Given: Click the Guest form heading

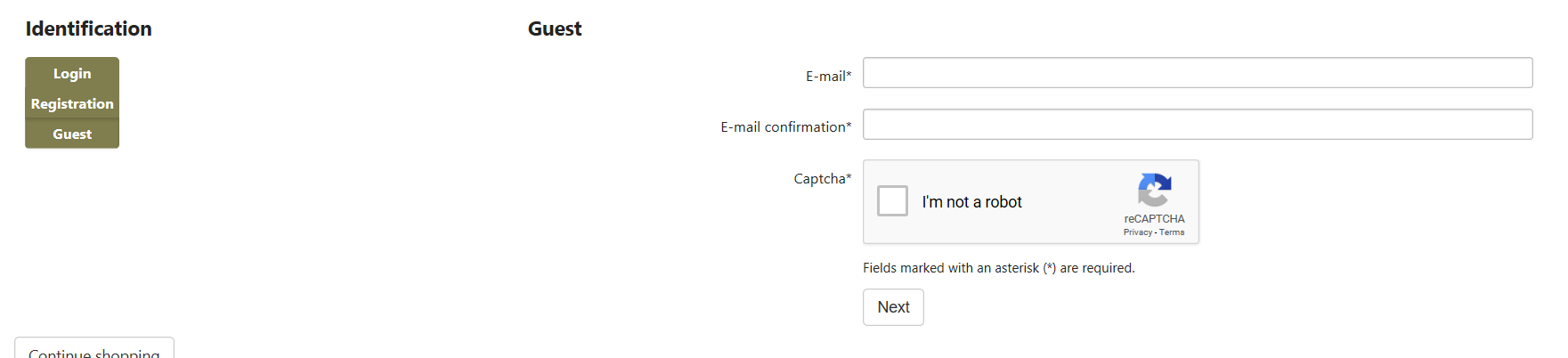Looking at the screenshot, I should (554, 28).
